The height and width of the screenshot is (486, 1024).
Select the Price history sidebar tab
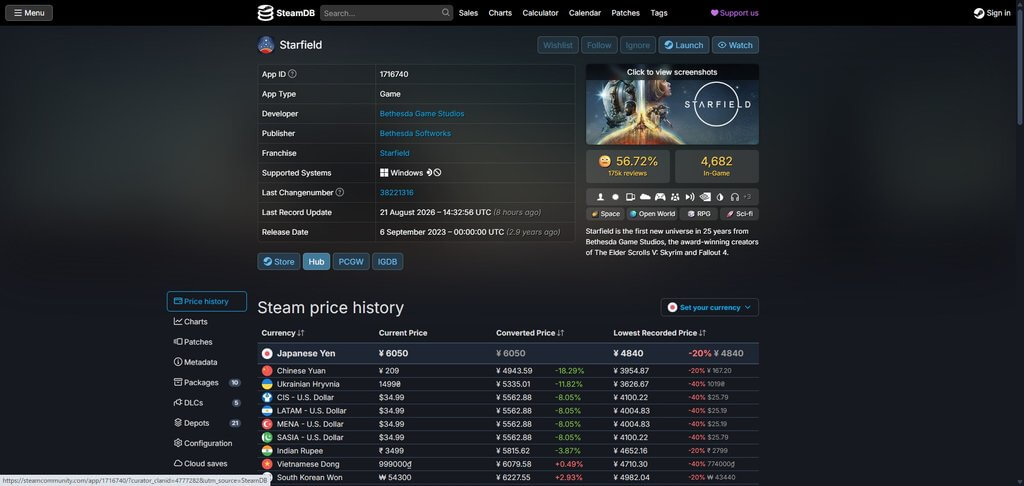pyautogui.click(x=207, y=301)
